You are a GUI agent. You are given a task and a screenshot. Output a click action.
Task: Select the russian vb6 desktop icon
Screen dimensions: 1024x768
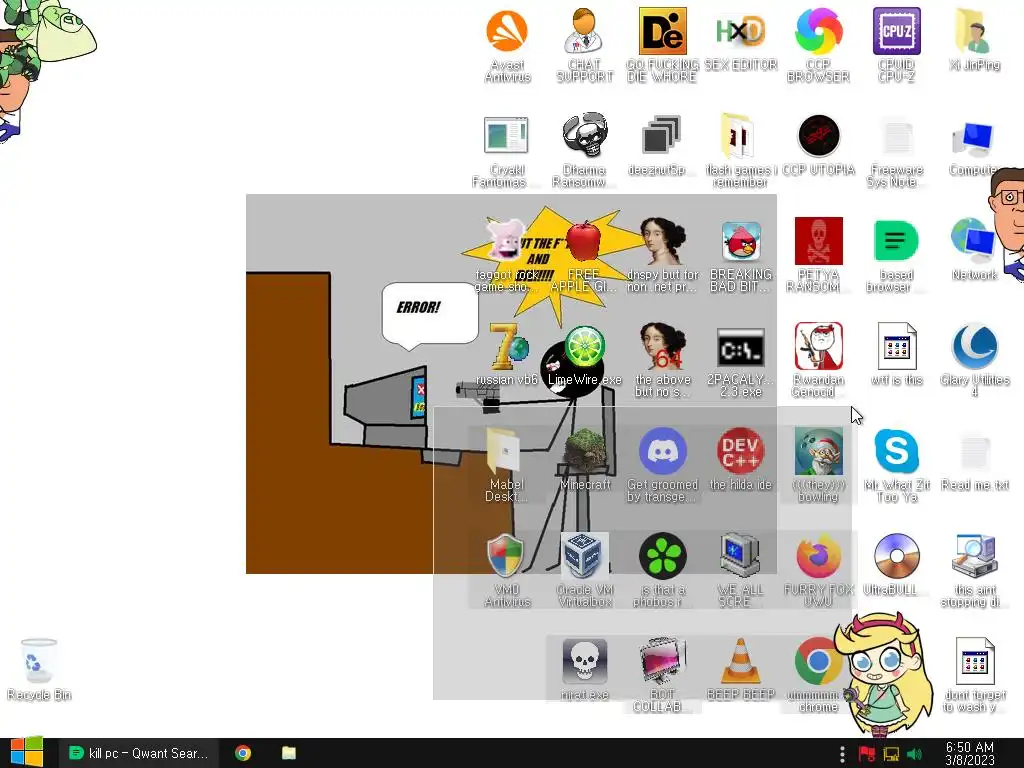tap(506, 355)
